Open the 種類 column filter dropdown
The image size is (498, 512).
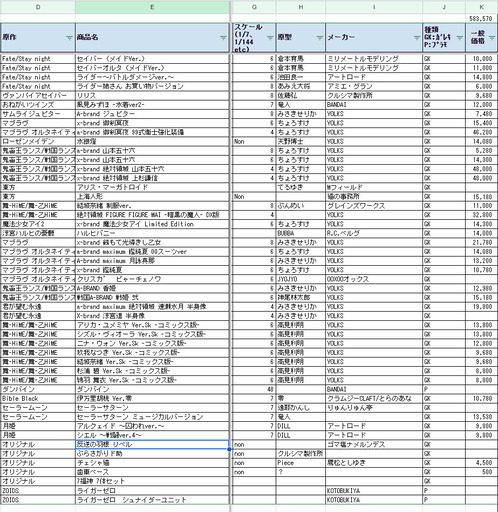coord(460,37)
